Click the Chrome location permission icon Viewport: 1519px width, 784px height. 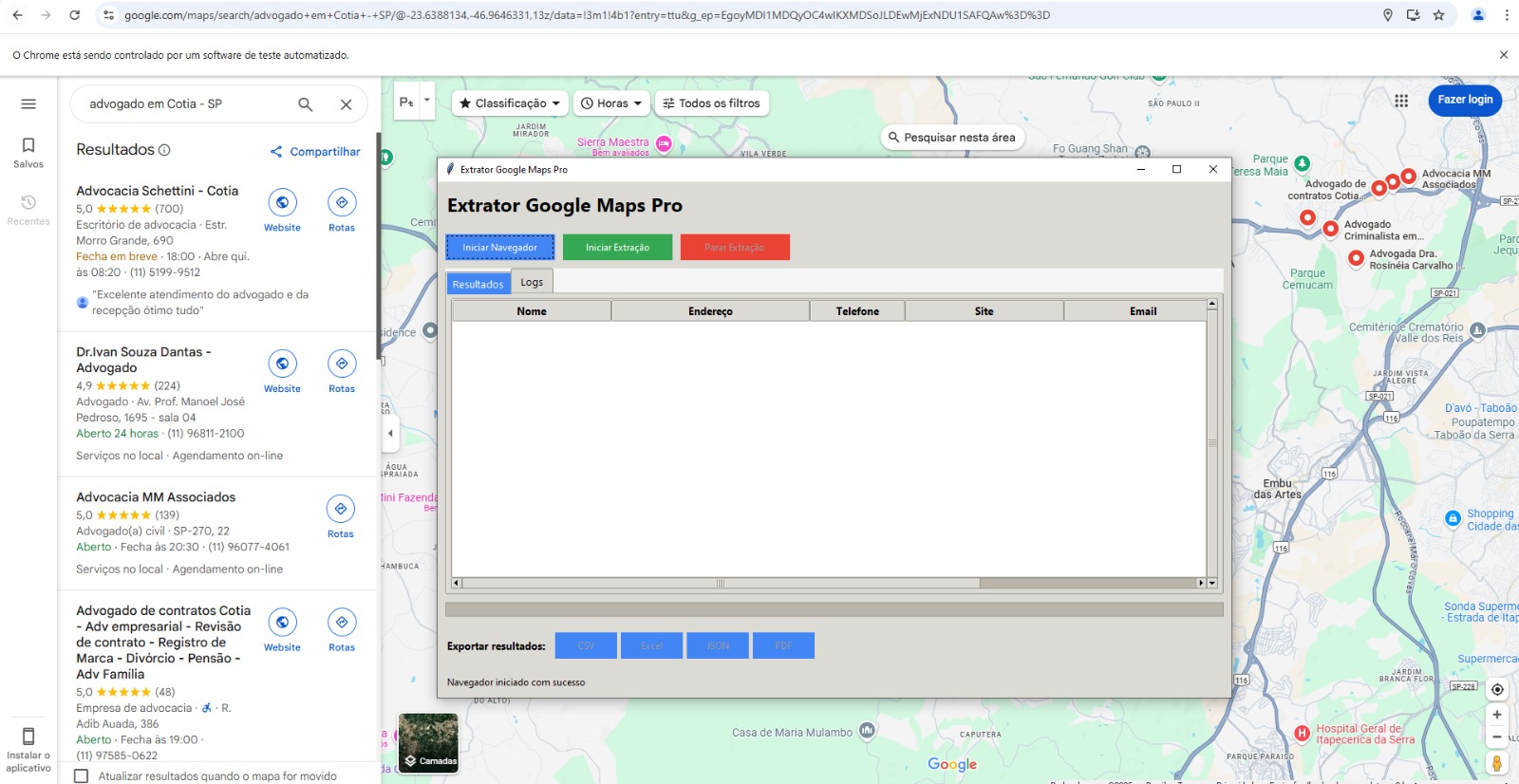1388,15
